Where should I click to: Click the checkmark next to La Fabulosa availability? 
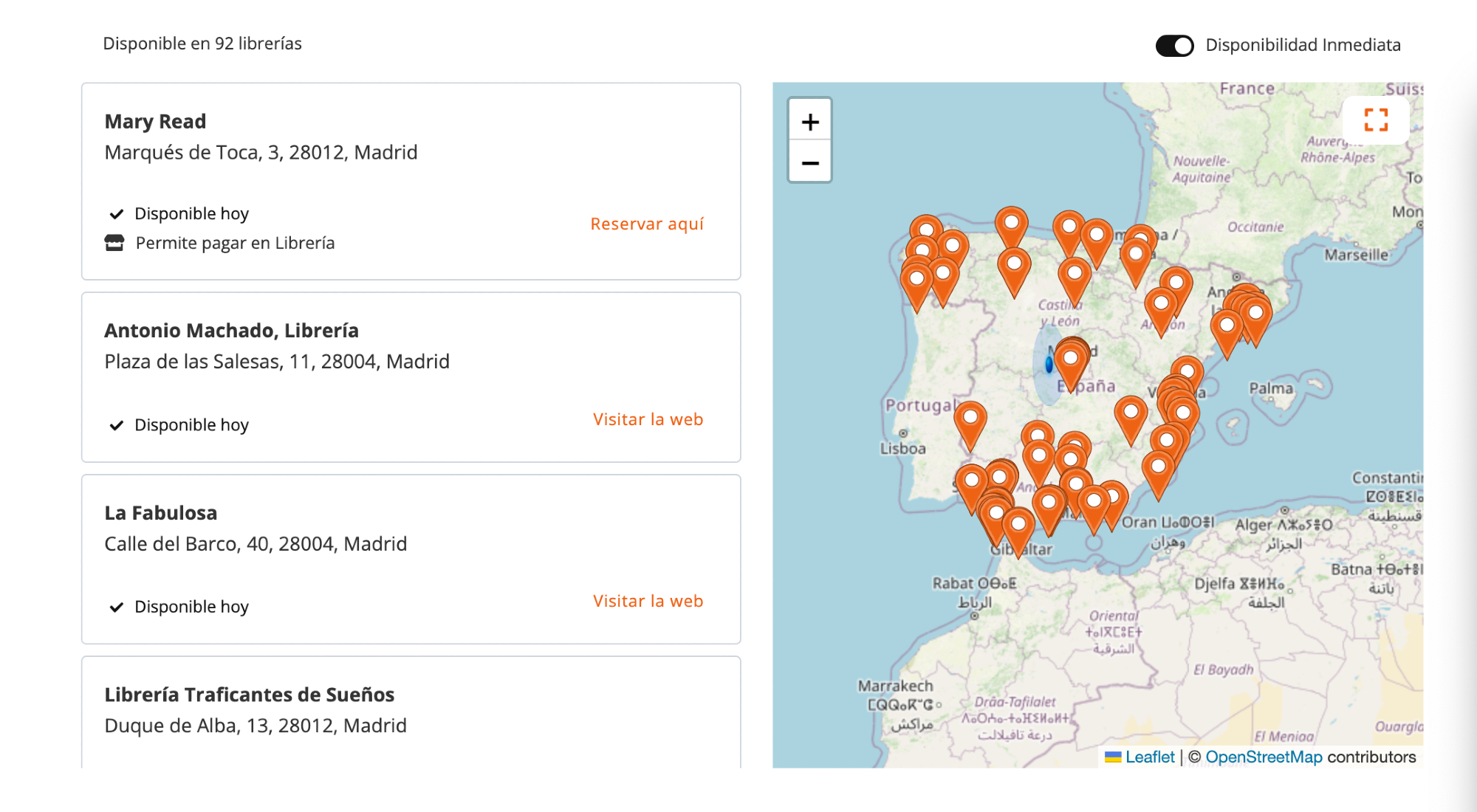pyautogui.click(x=116, y=607)
